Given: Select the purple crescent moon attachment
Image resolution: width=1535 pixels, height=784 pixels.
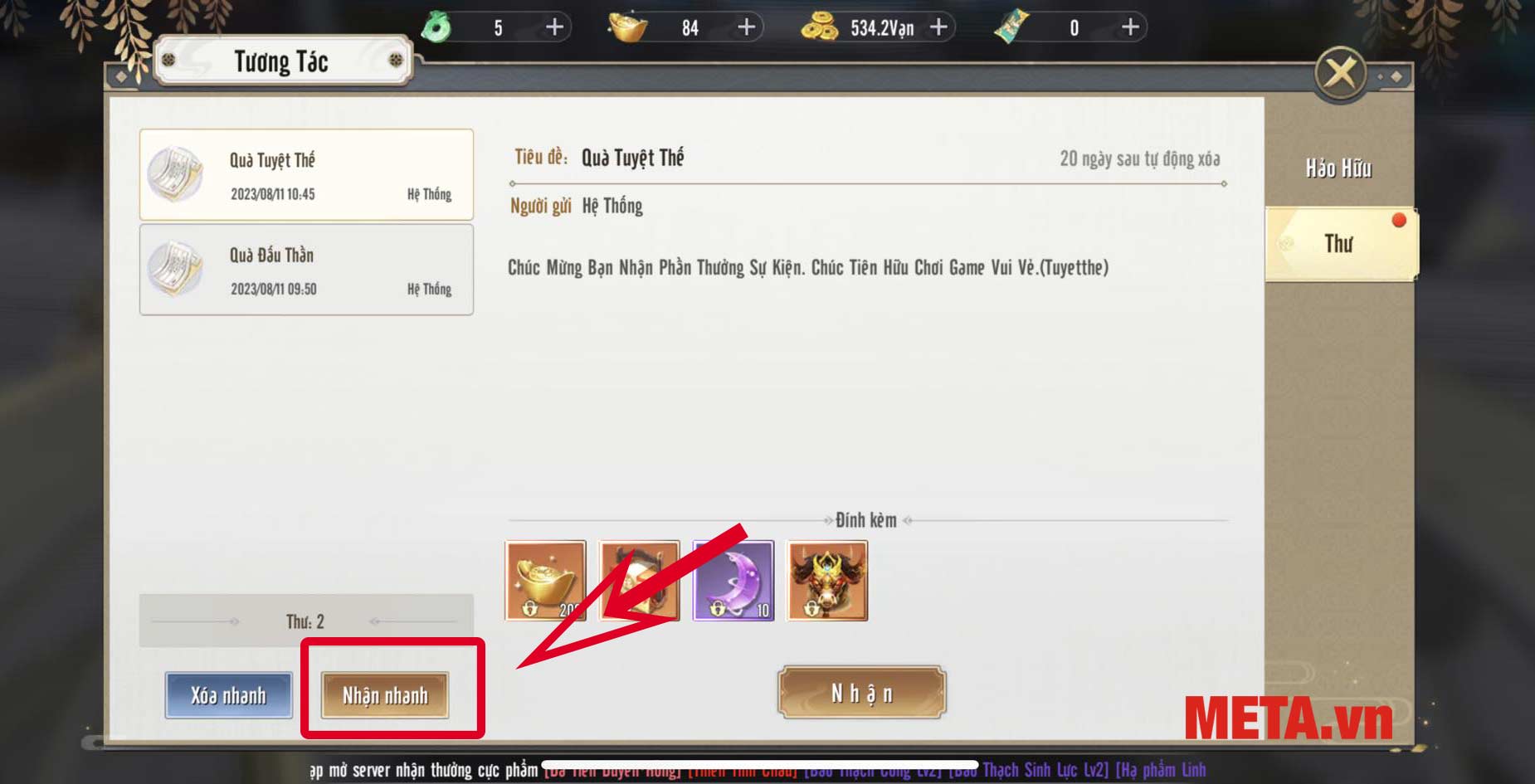Looking at the screenshot, I should [733, 581].
